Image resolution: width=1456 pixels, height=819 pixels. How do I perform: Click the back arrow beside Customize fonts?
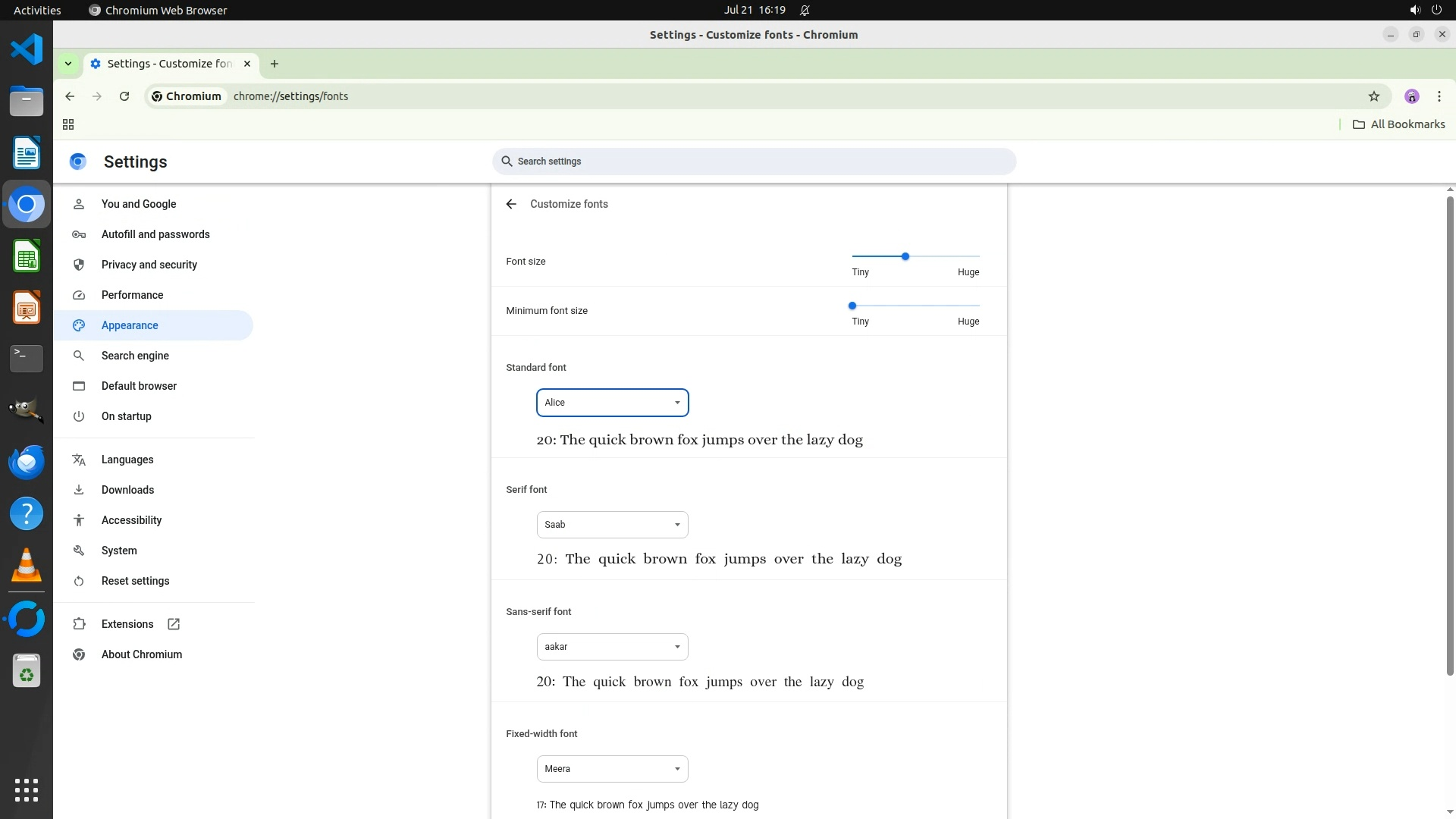click(x=511, y=204)
